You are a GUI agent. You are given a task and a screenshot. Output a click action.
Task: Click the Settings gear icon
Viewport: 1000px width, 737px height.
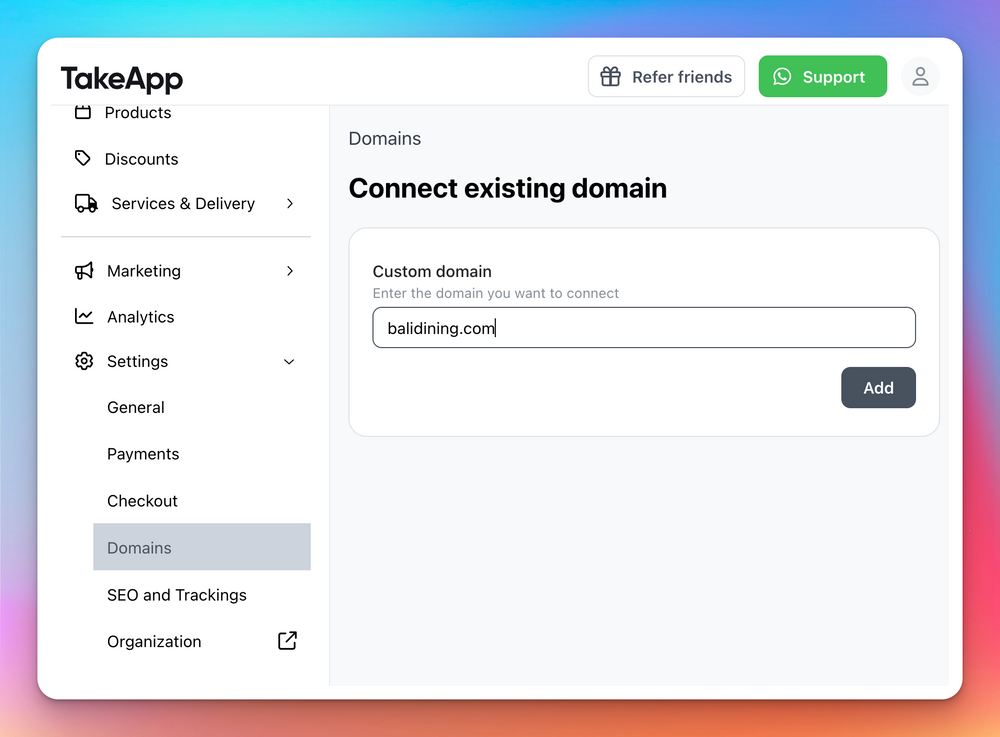84,361
